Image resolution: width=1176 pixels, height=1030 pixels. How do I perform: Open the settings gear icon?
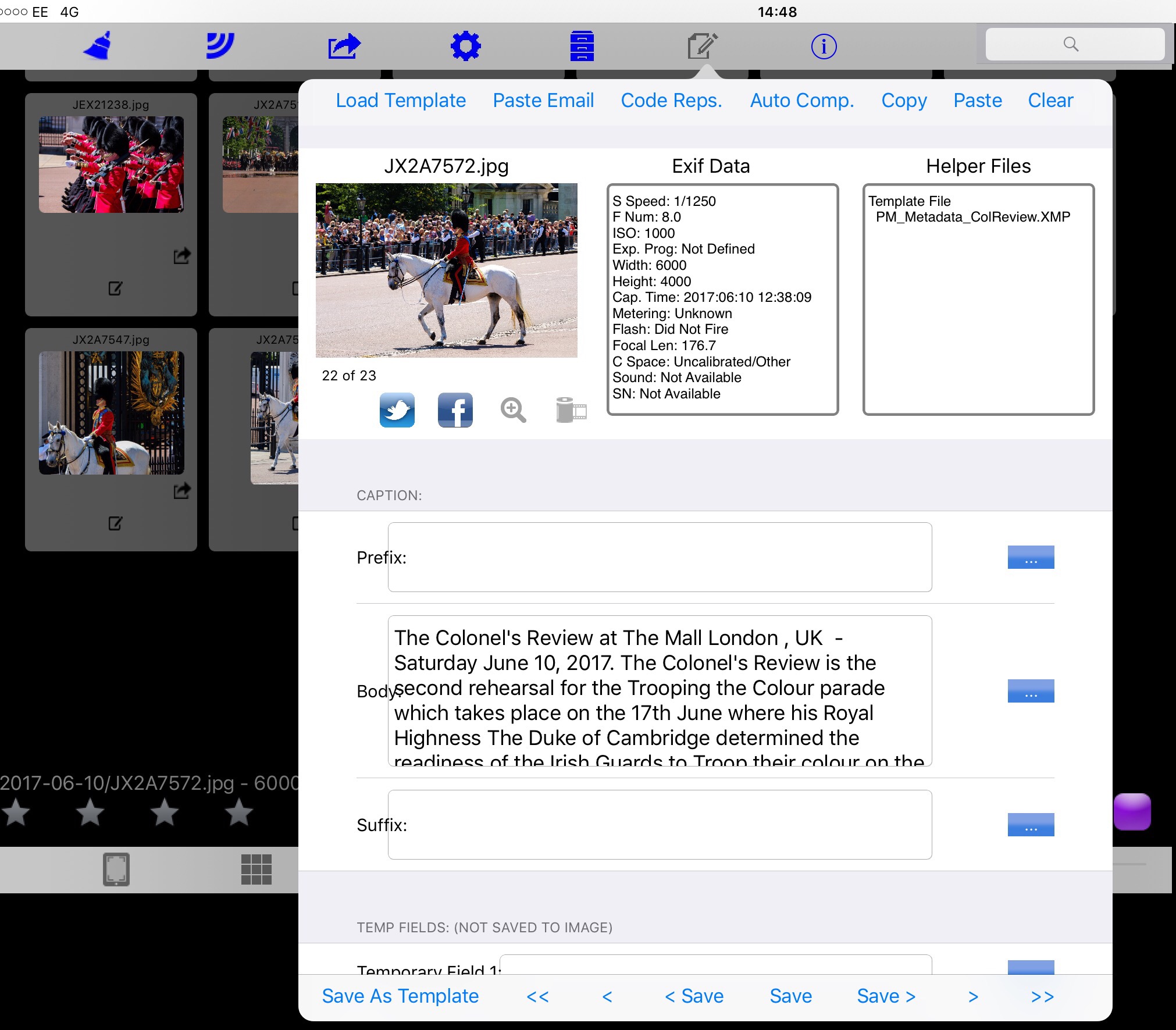465,46
